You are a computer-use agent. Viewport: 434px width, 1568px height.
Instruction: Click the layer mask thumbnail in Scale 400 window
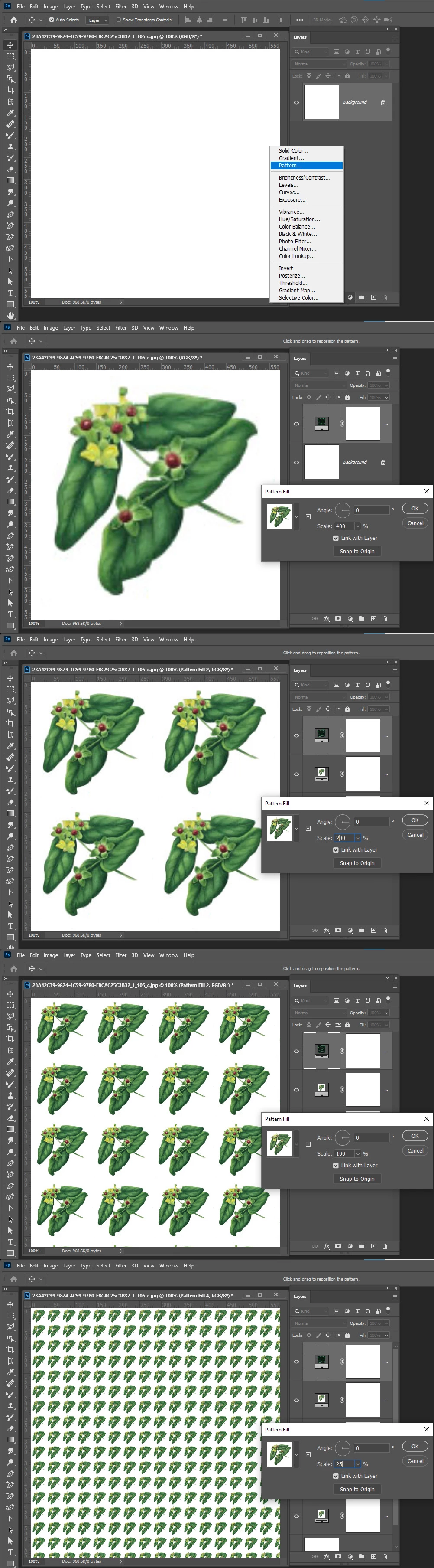pyautogui.click(x=363, y=424)
